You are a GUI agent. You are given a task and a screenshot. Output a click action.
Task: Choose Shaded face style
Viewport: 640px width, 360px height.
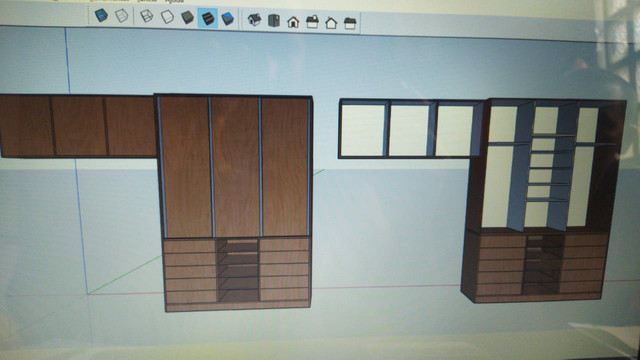(187, 18)
